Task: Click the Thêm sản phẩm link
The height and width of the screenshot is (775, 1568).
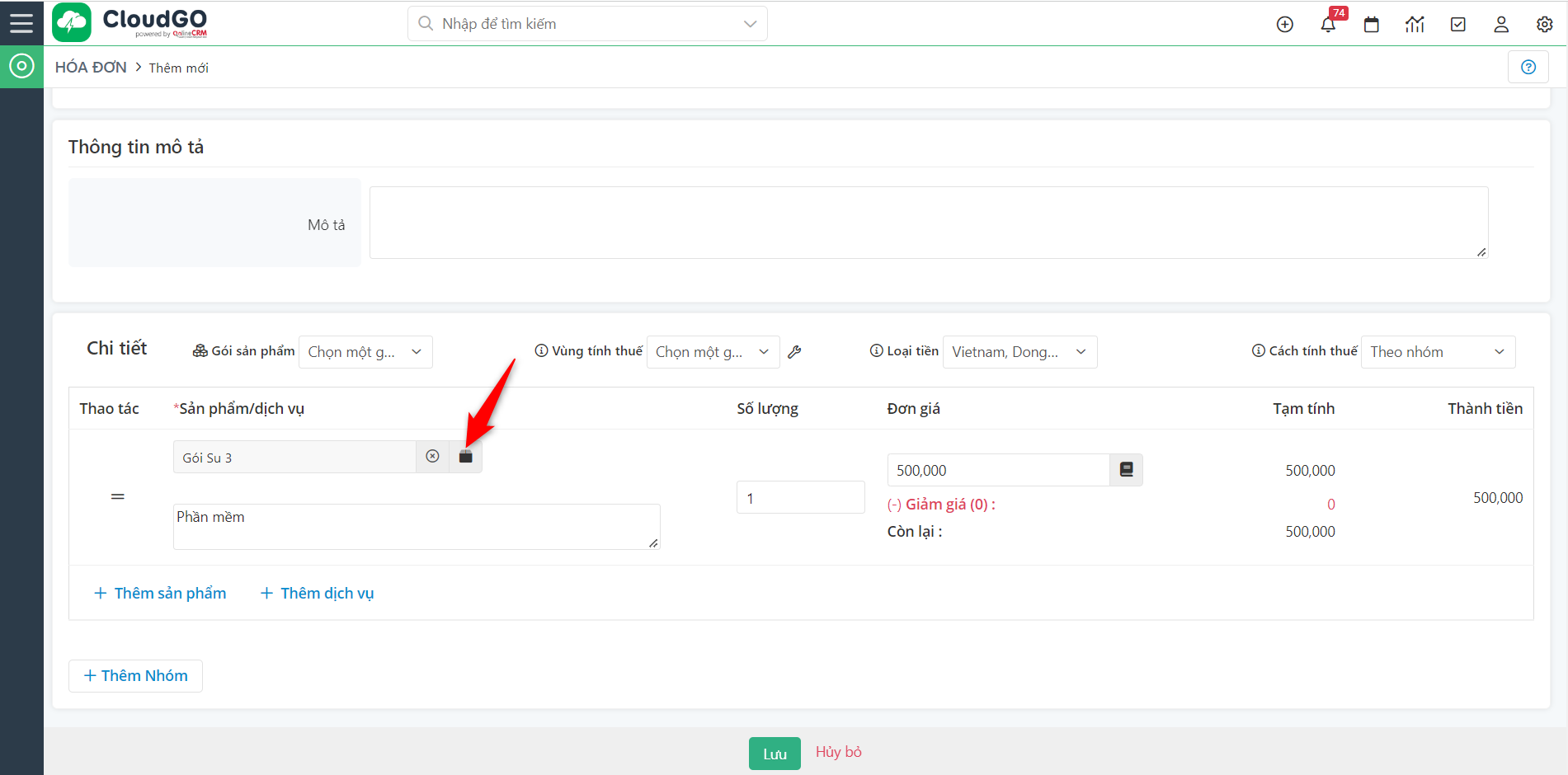Action: tap(160, 594)
